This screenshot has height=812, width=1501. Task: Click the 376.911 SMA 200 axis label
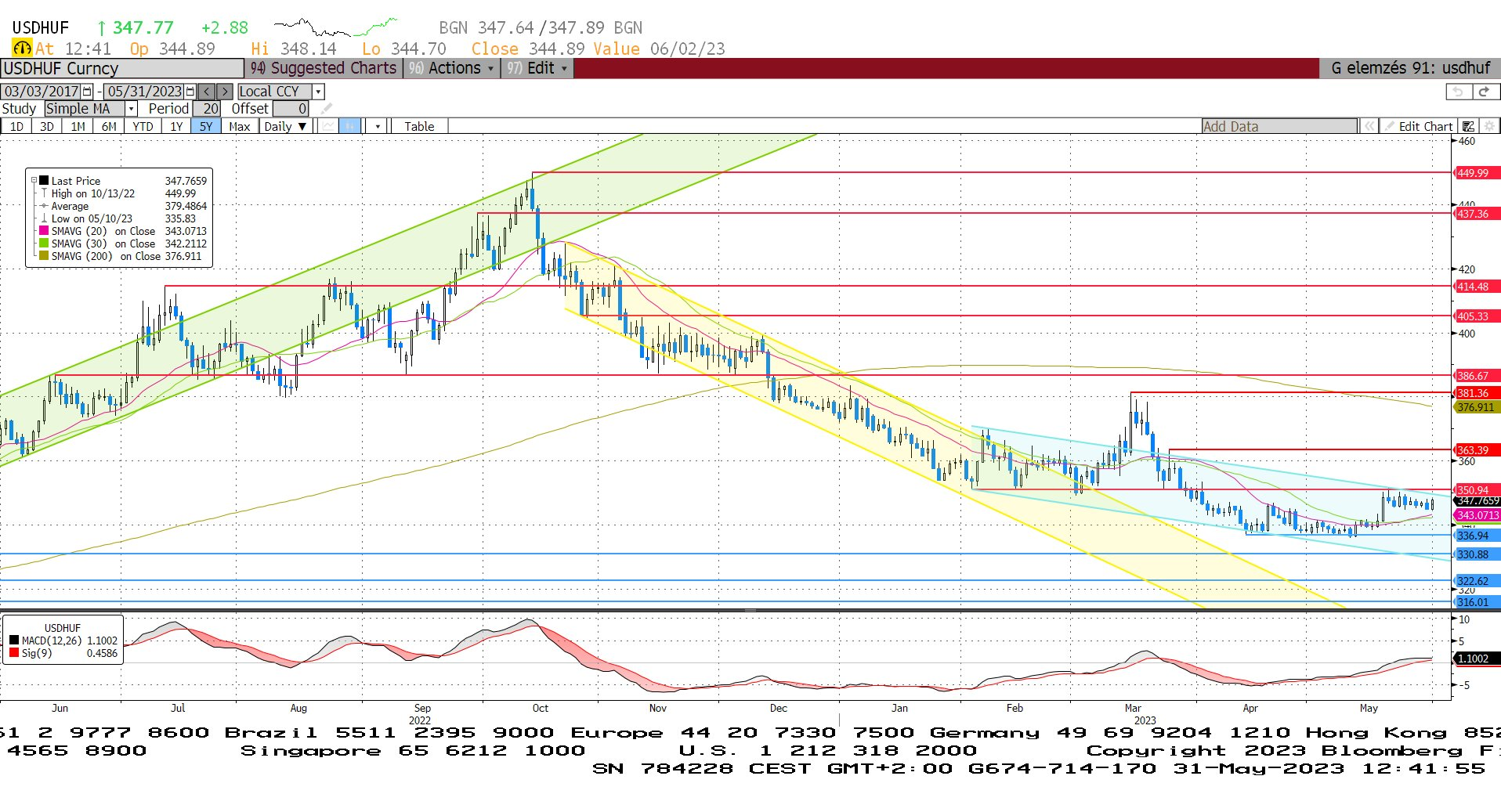click(x=1476, y=407)
